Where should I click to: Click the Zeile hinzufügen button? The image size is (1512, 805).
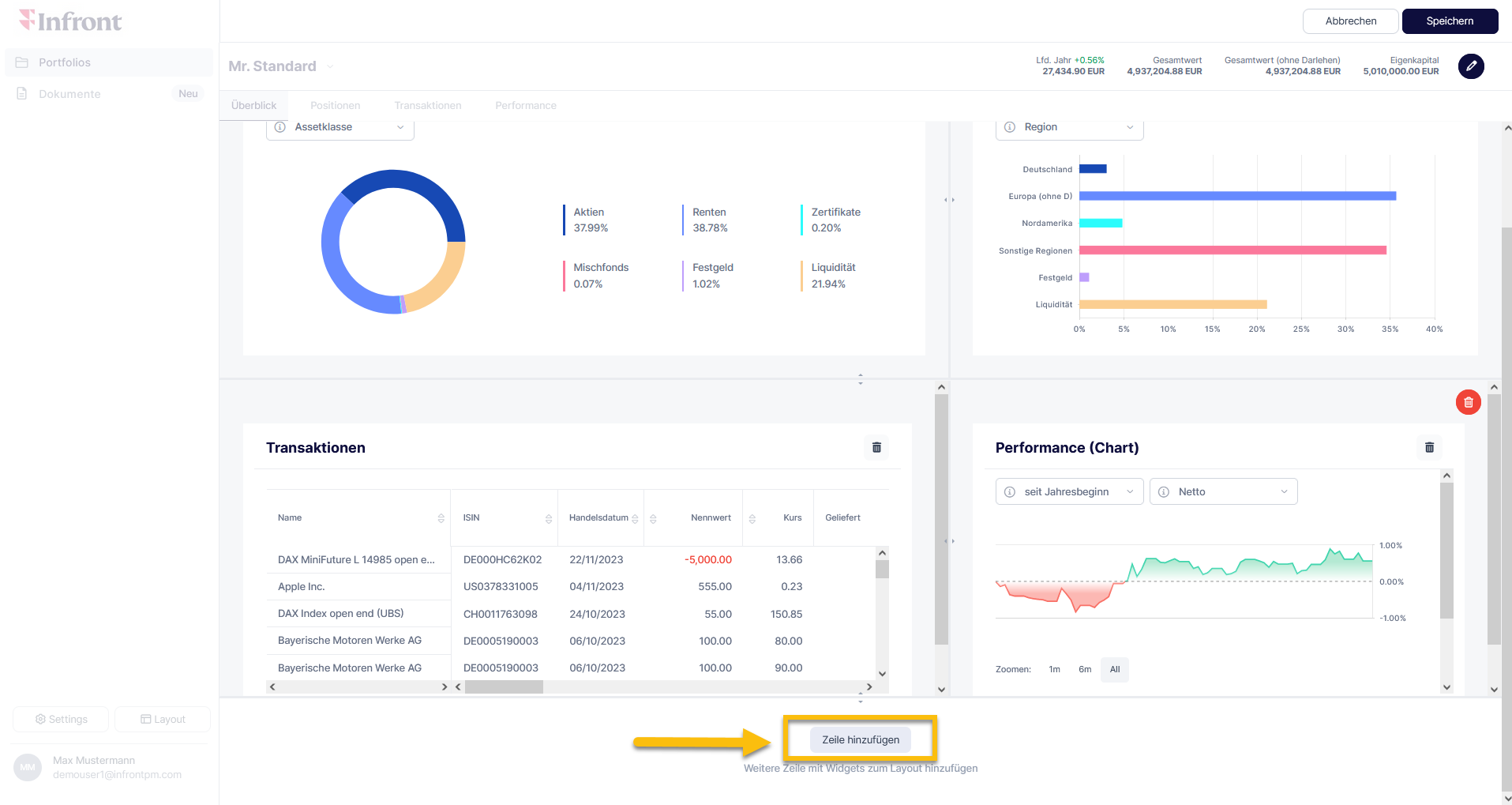[860, 740]
